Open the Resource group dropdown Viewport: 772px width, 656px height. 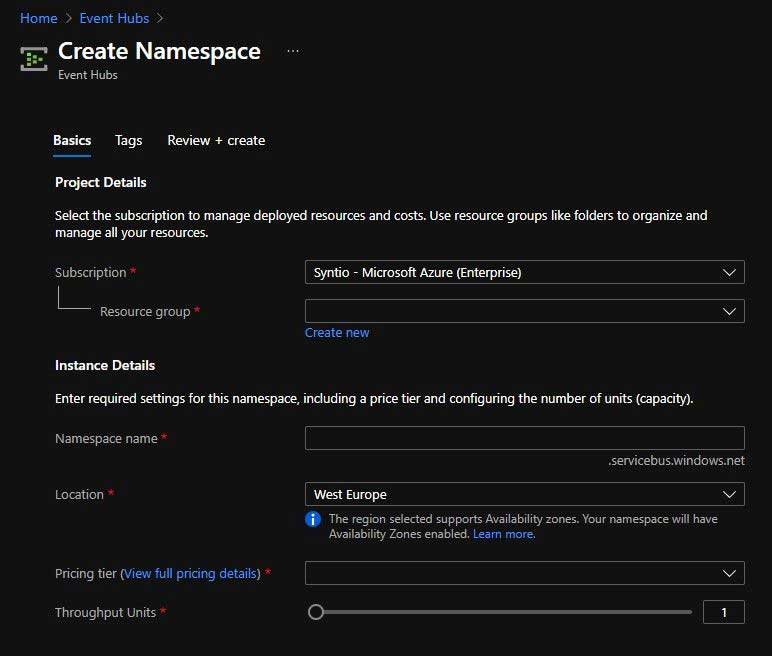coord(525,311)
